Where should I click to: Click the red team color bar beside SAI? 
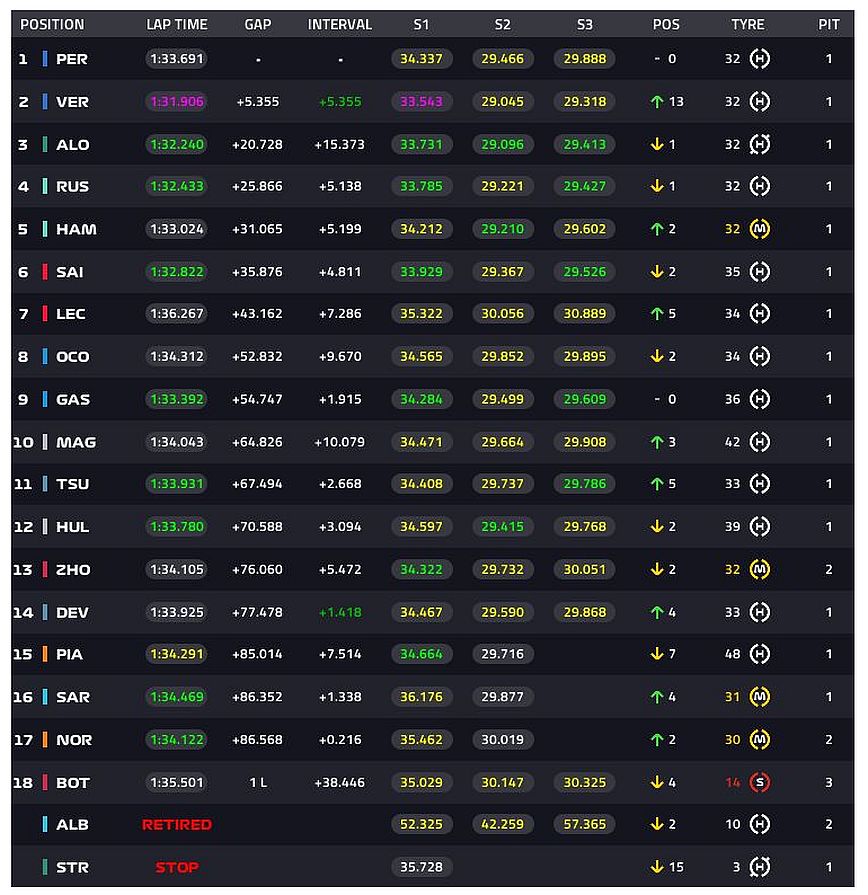coord(45,272)
